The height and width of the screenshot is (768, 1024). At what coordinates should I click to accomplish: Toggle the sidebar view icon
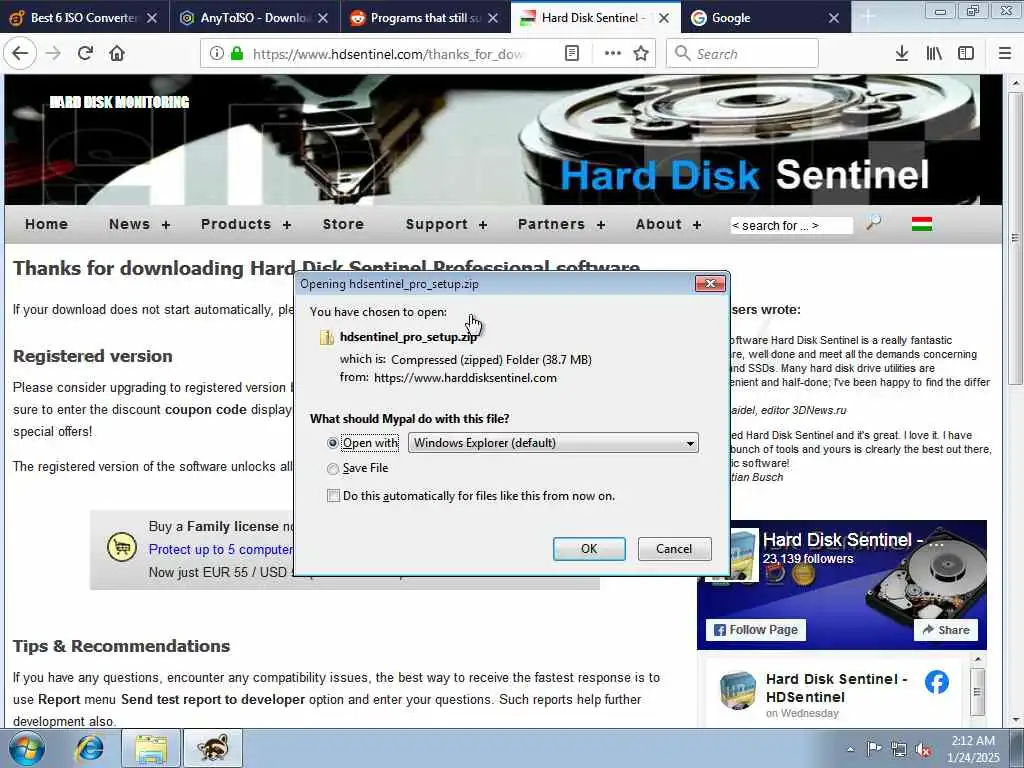[966, 54]
